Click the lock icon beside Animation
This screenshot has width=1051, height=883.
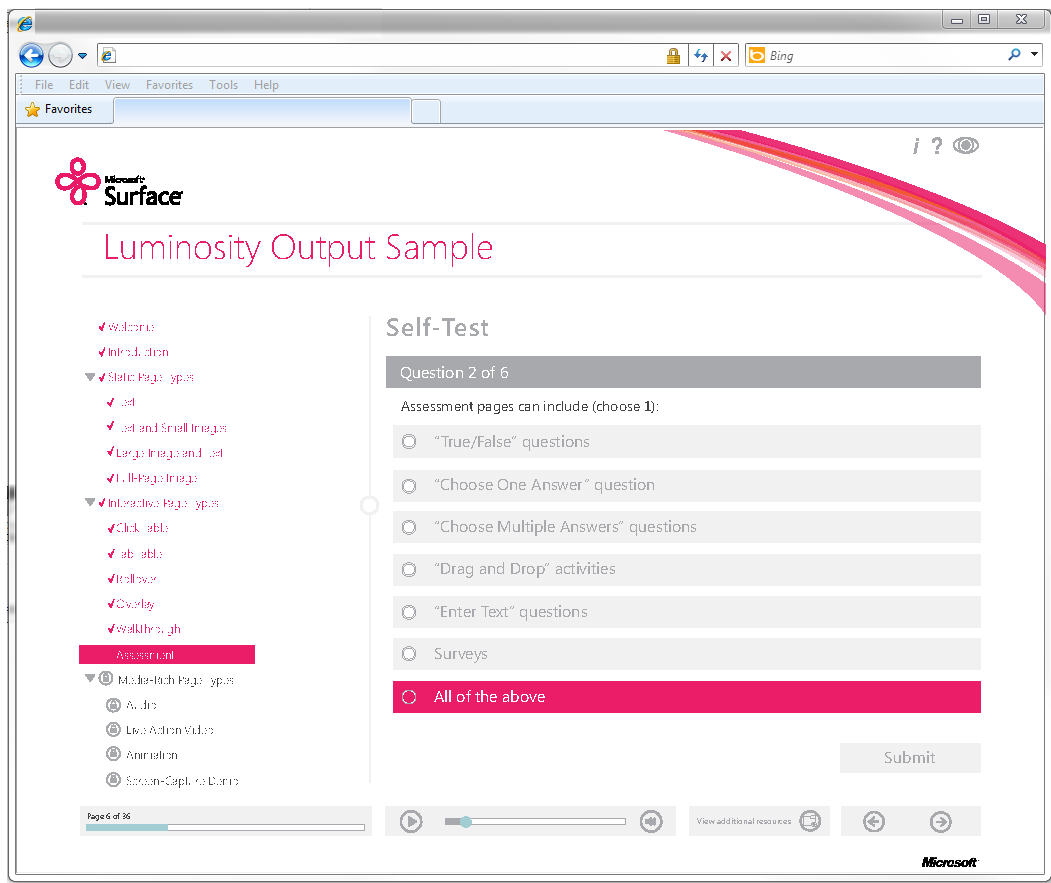pyautogui.click(x=113, y=754)
